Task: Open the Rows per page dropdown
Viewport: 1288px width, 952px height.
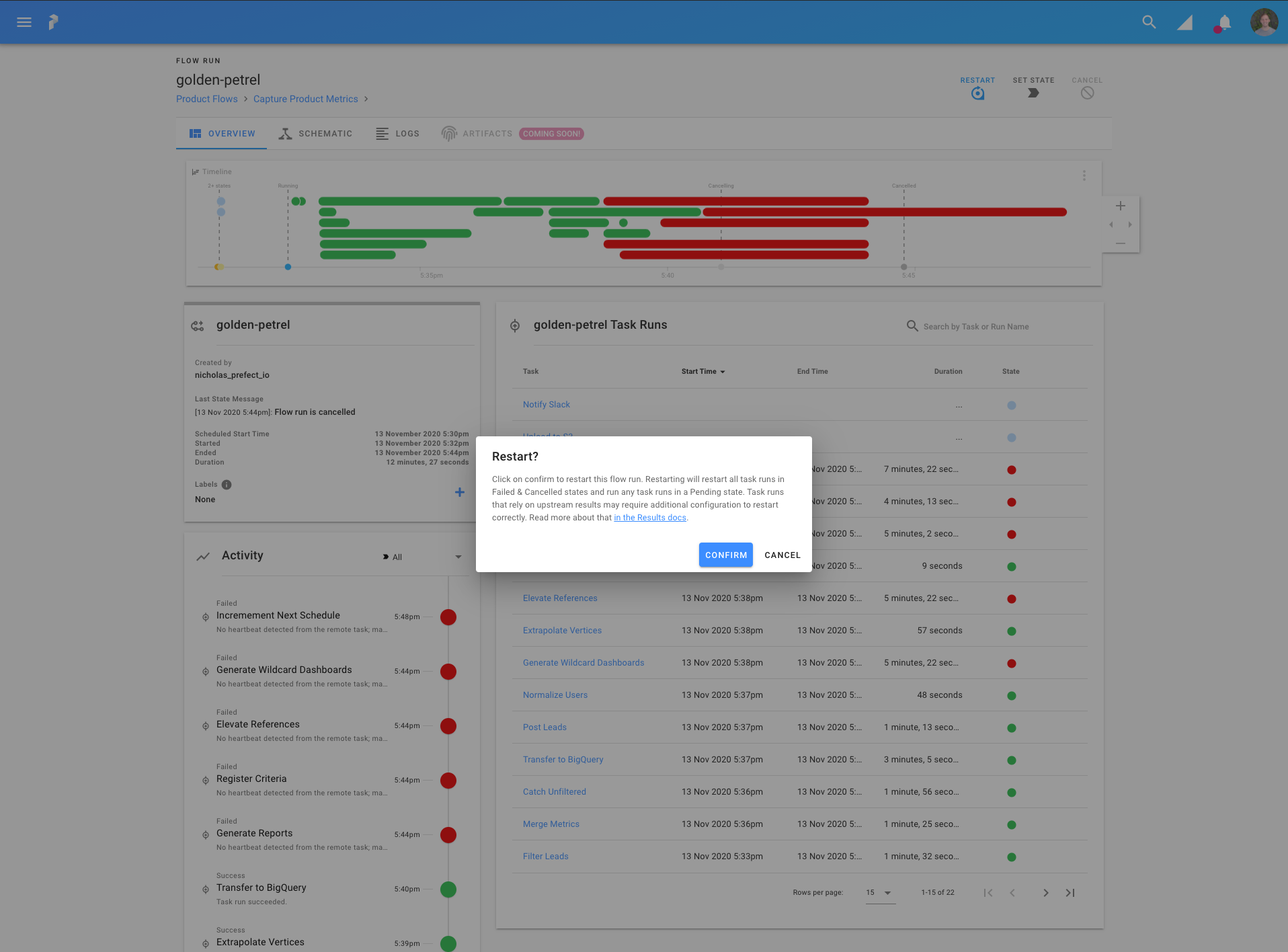Action: click(881, 893)
